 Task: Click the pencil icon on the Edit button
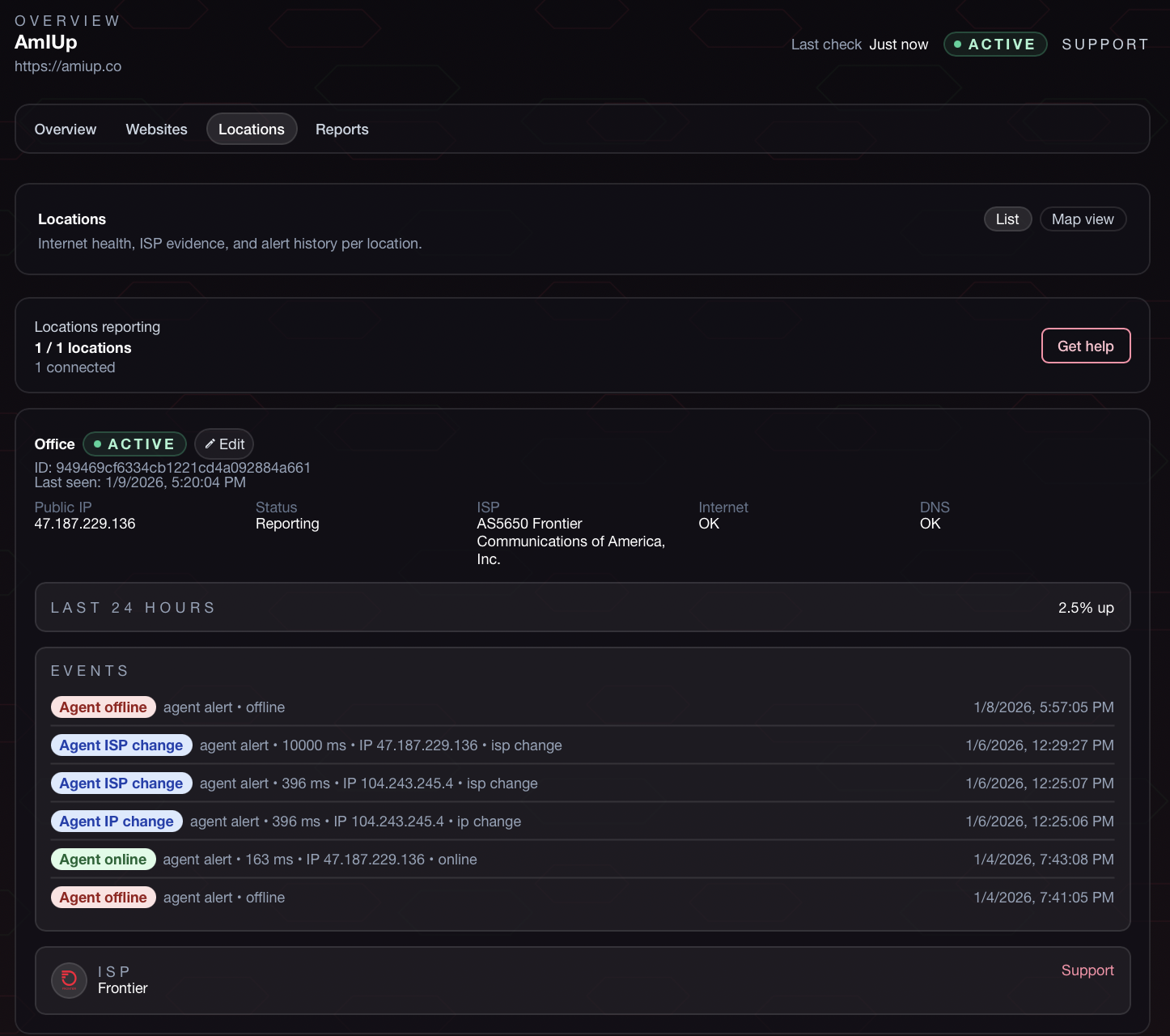tap(211, 444)
